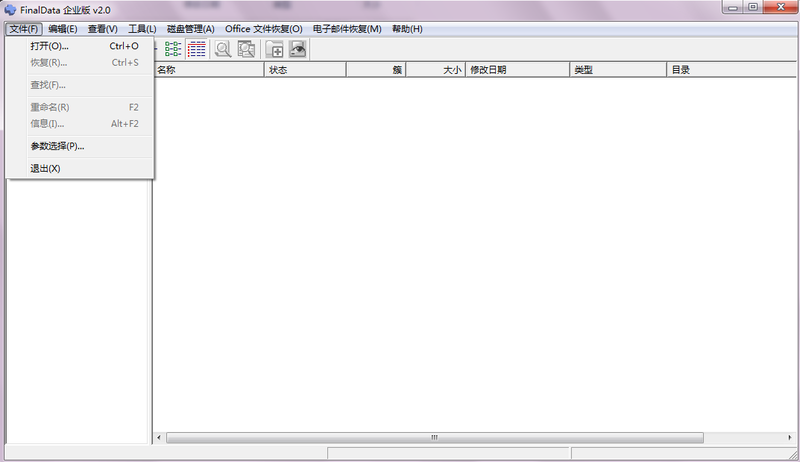Maximize the FinalData window
Image resolution: width=800 pixels, height=462 pixels.
tap(753, 7)
